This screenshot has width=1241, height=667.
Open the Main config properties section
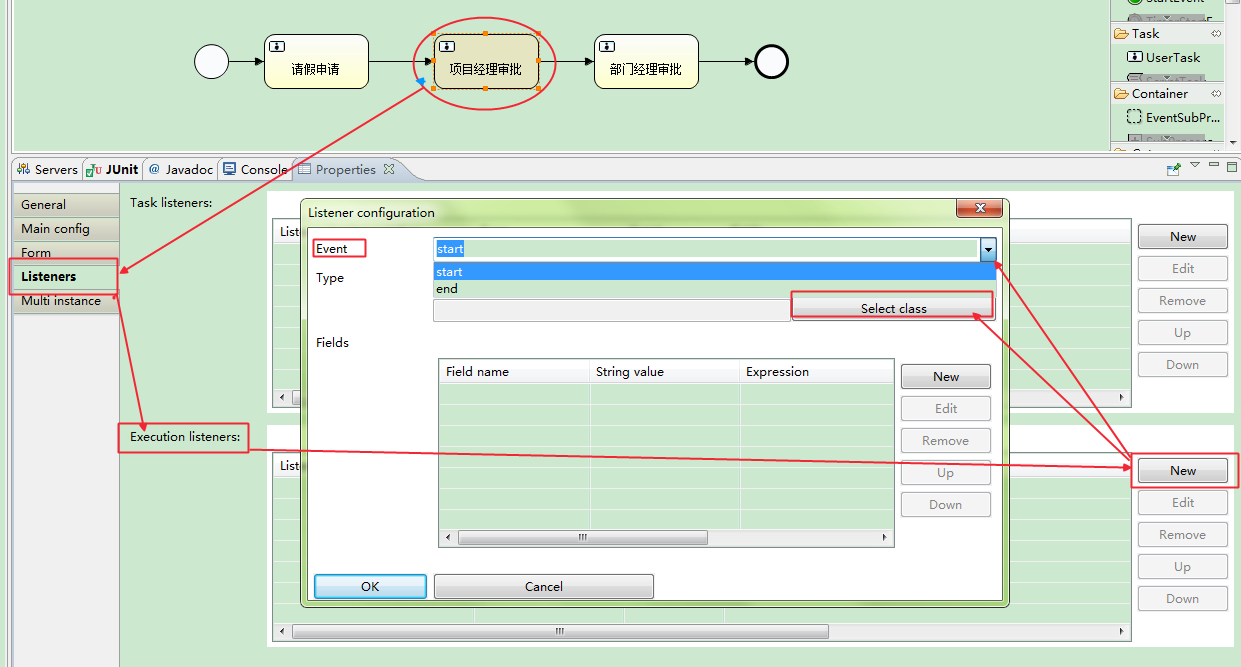[x=64, y=228]
